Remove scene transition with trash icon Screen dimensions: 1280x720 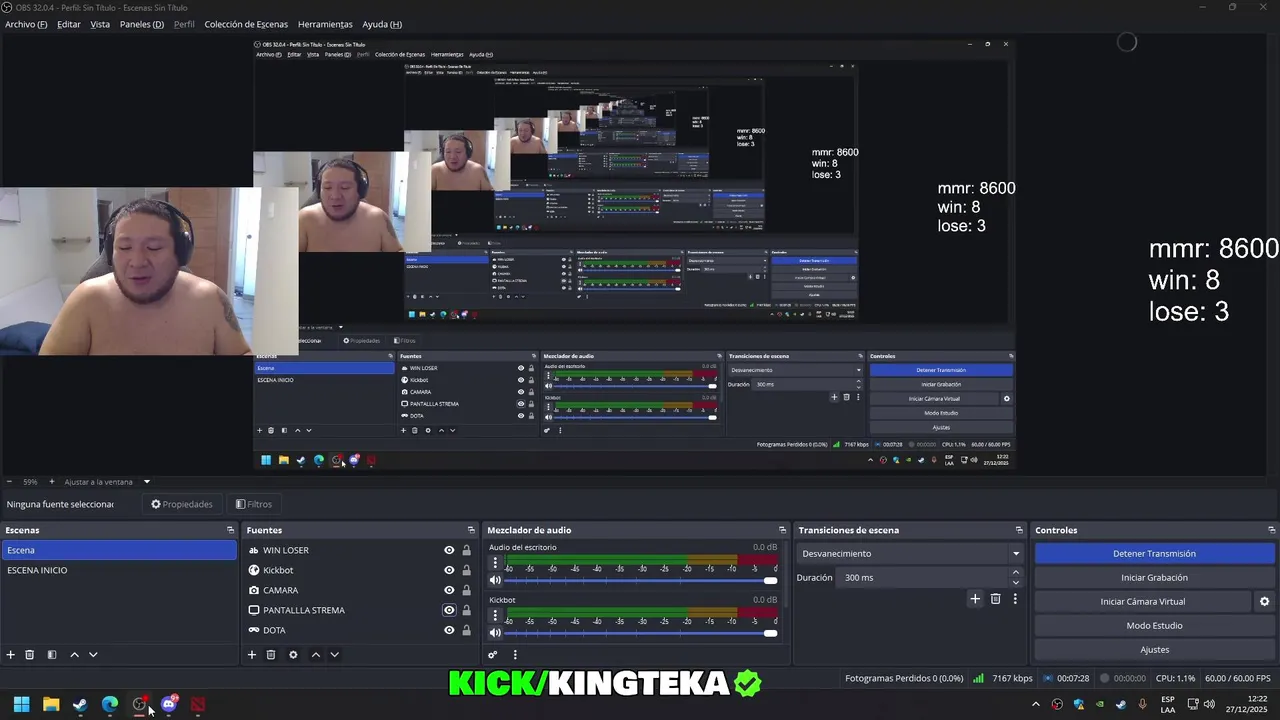995,599
